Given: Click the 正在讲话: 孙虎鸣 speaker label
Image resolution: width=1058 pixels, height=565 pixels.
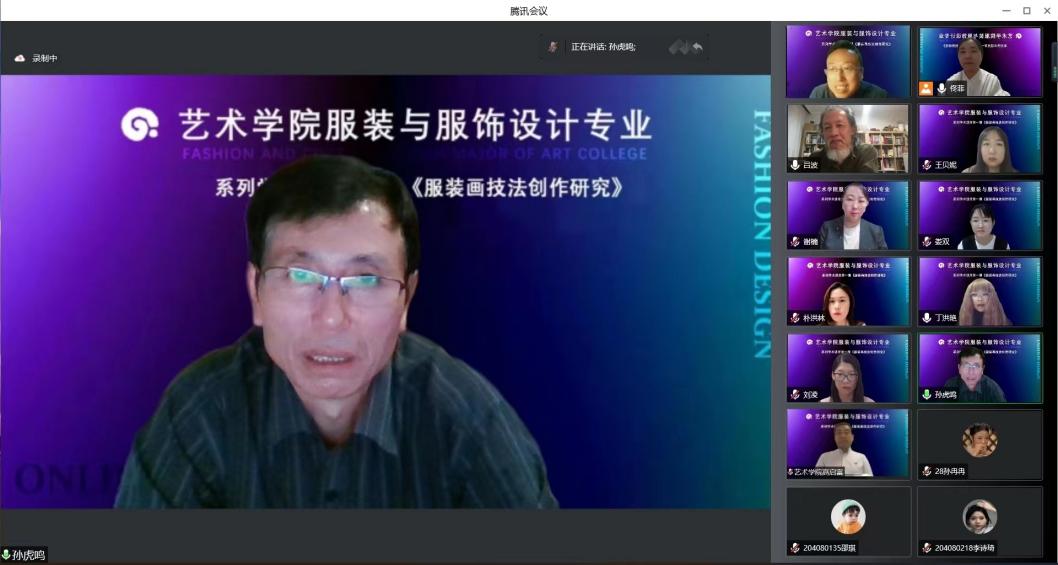Looking at the screenshot, I should click(x=603, y=47).
